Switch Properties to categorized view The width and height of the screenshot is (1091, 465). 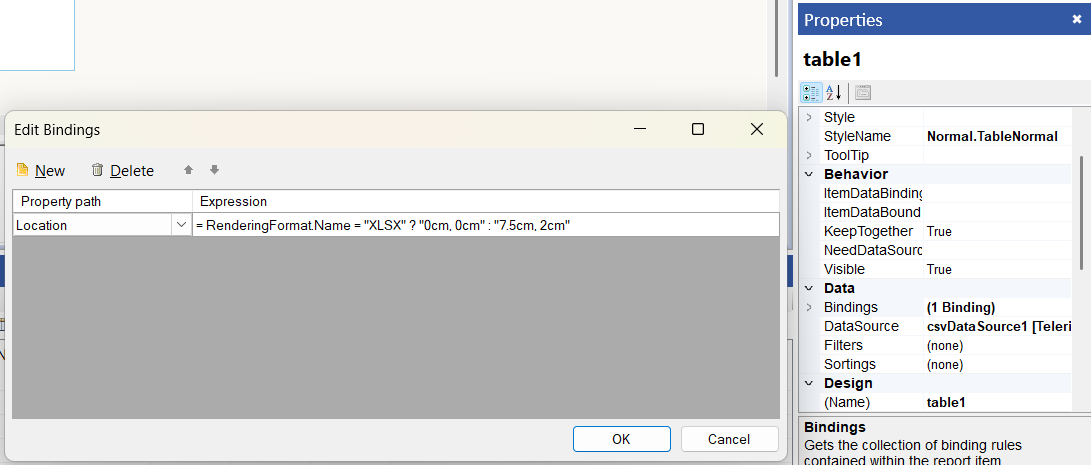point(811,92)
